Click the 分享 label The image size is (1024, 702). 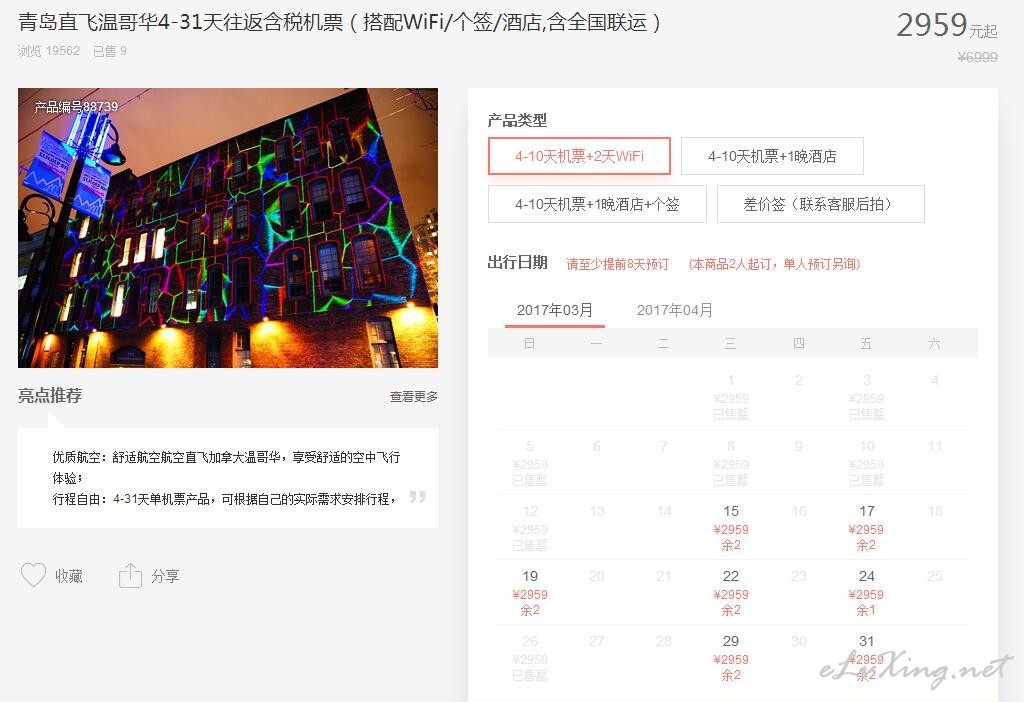[x=165, y=576]
